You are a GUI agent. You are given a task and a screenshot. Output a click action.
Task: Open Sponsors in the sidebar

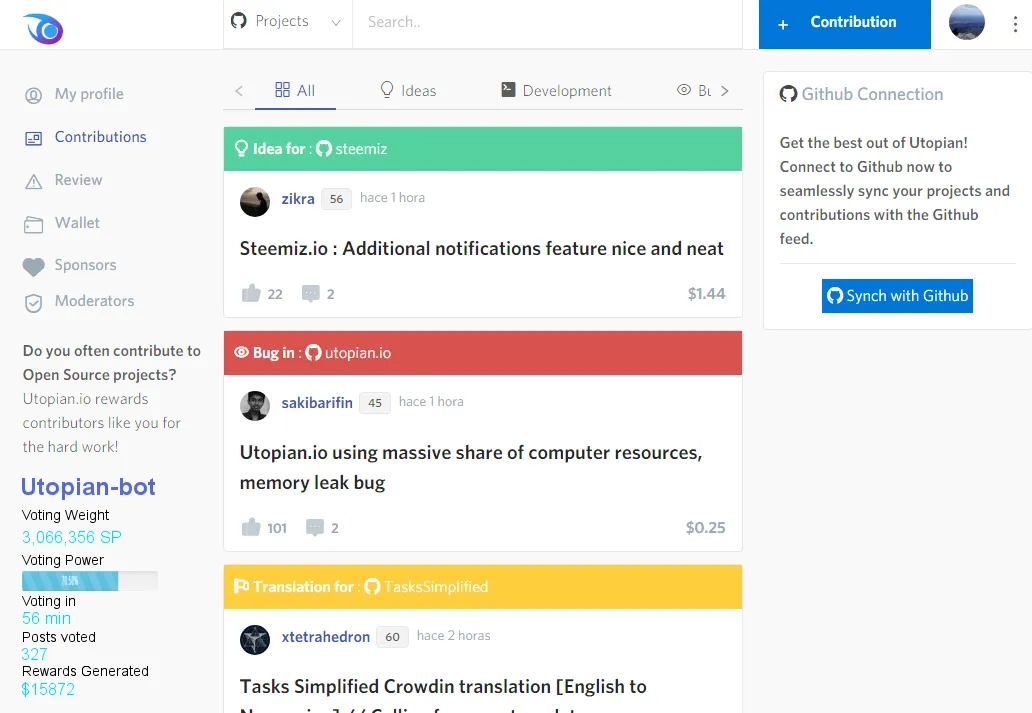click(70, 265)
